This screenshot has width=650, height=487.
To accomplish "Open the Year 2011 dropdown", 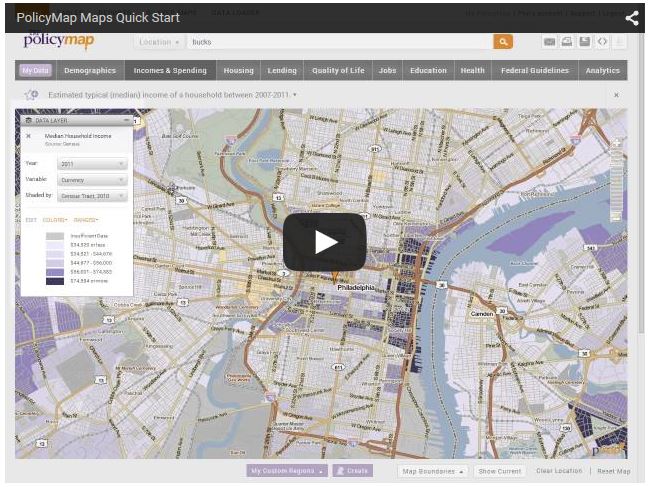I will coord(92,164).
